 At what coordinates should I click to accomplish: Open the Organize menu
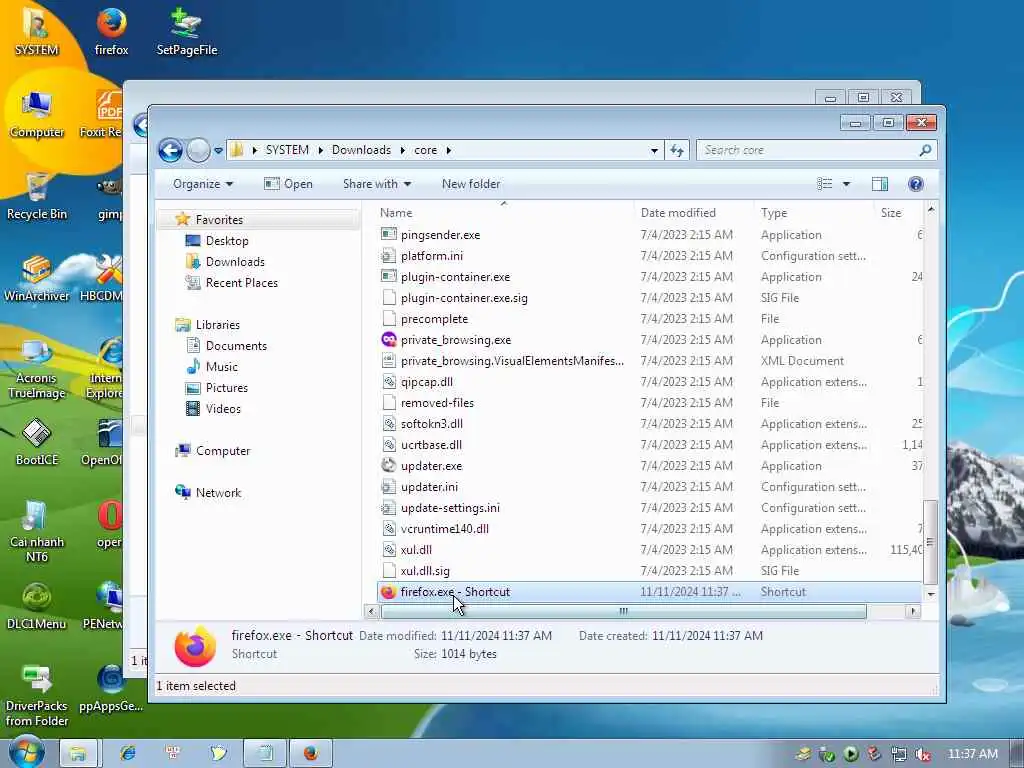202,184
